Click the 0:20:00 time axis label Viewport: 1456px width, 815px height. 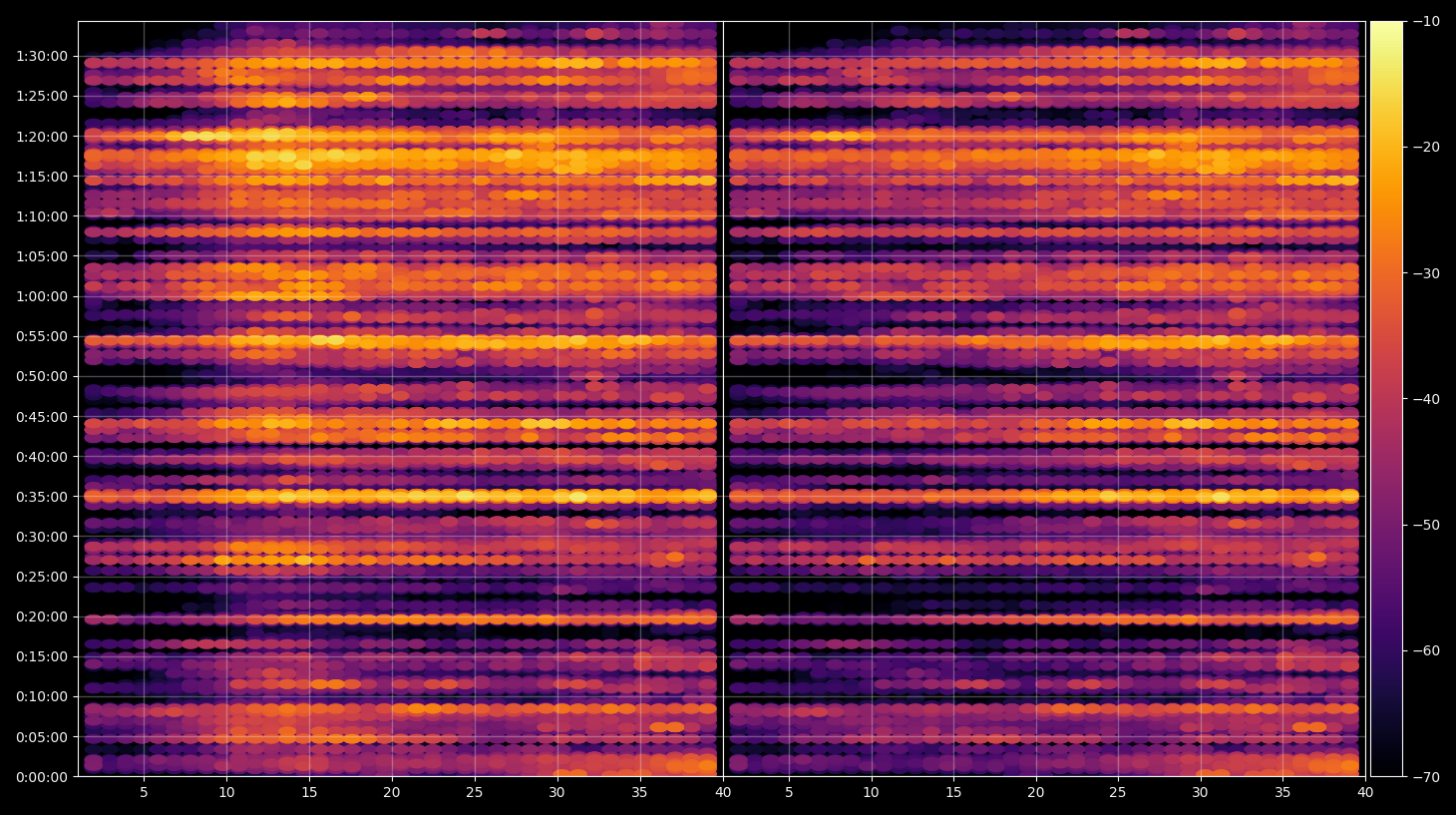(42, 616)
